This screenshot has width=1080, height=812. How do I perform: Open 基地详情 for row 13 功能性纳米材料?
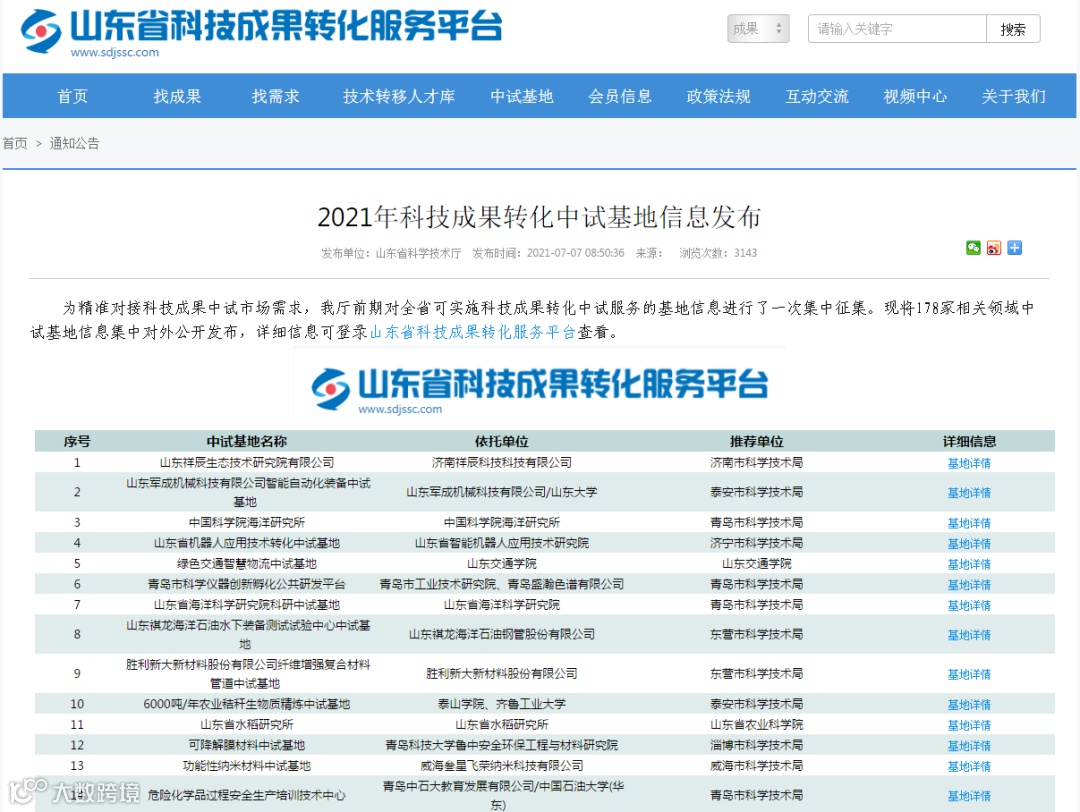pos(969,767)
